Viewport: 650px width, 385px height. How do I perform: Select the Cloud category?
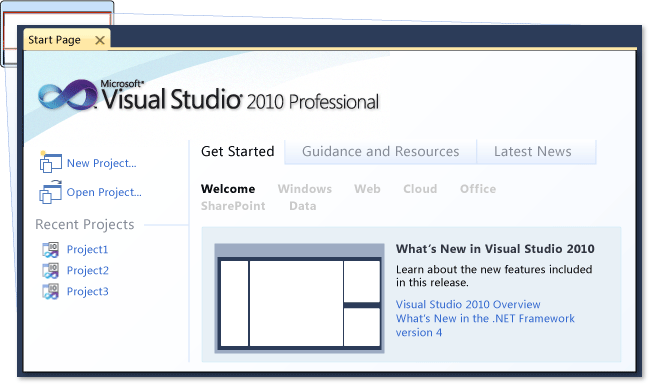coord(420,189)
